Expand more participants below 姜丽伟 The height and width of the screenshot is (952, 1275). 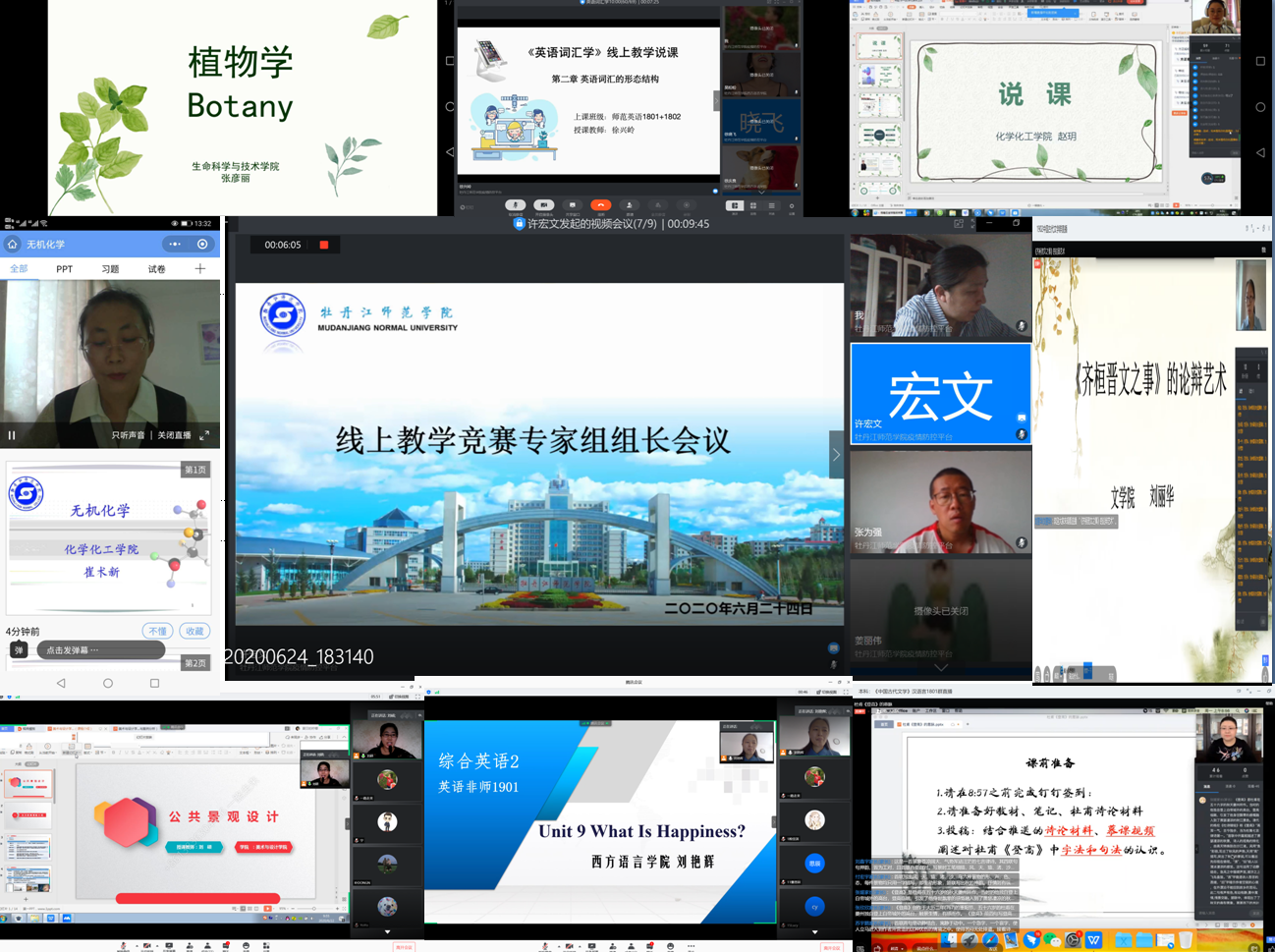click(x=940, y=667)
